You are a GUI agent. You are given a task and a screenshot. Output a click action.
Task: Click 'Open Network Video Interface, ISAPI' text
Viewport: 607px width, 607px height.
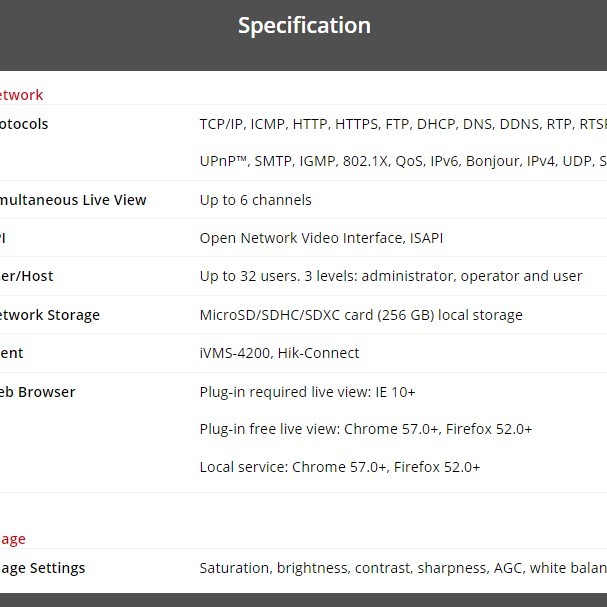(320, 238)
